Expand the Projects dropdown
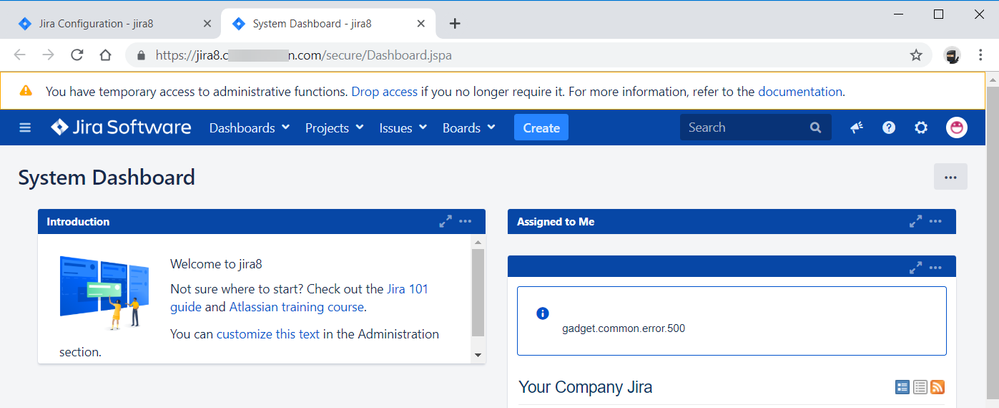The image size is (999, 408). [x=334, y=128]
